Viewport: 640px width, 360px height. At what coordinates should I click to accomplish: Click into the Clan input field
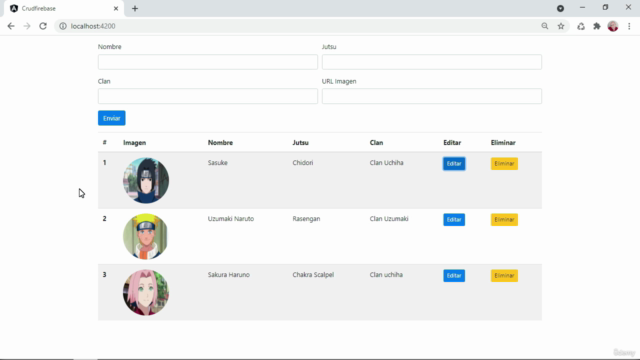pos(208,96)
